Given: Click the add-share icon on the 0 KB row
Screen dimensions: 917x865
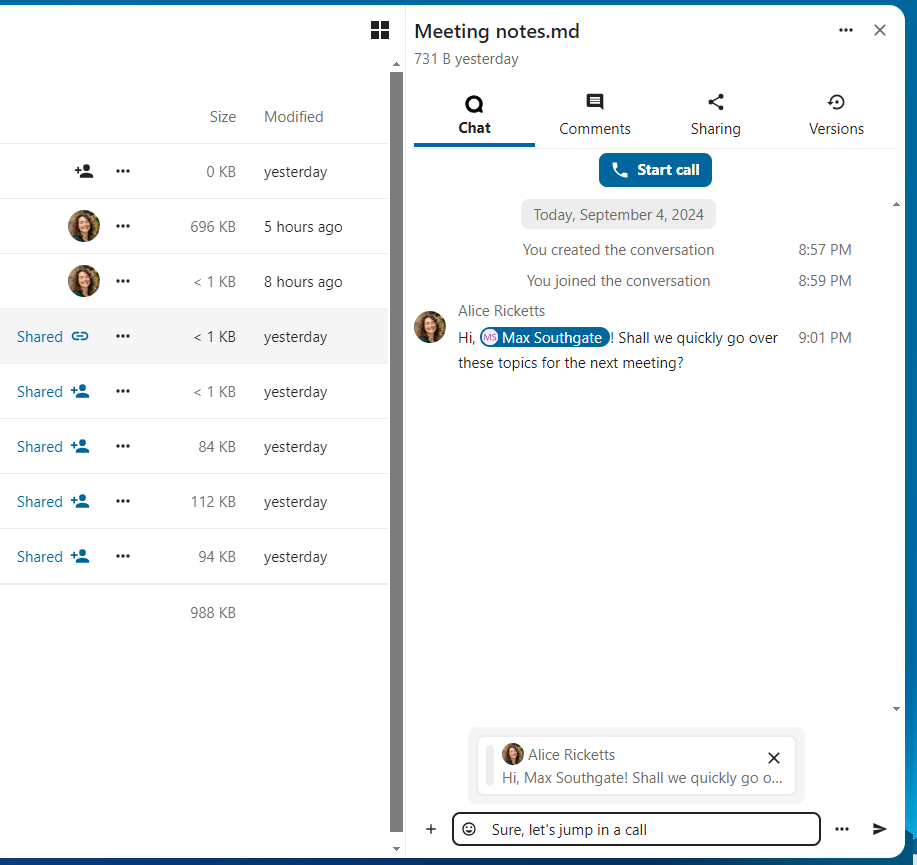Looking at the screenshot, I should [84, 171].
